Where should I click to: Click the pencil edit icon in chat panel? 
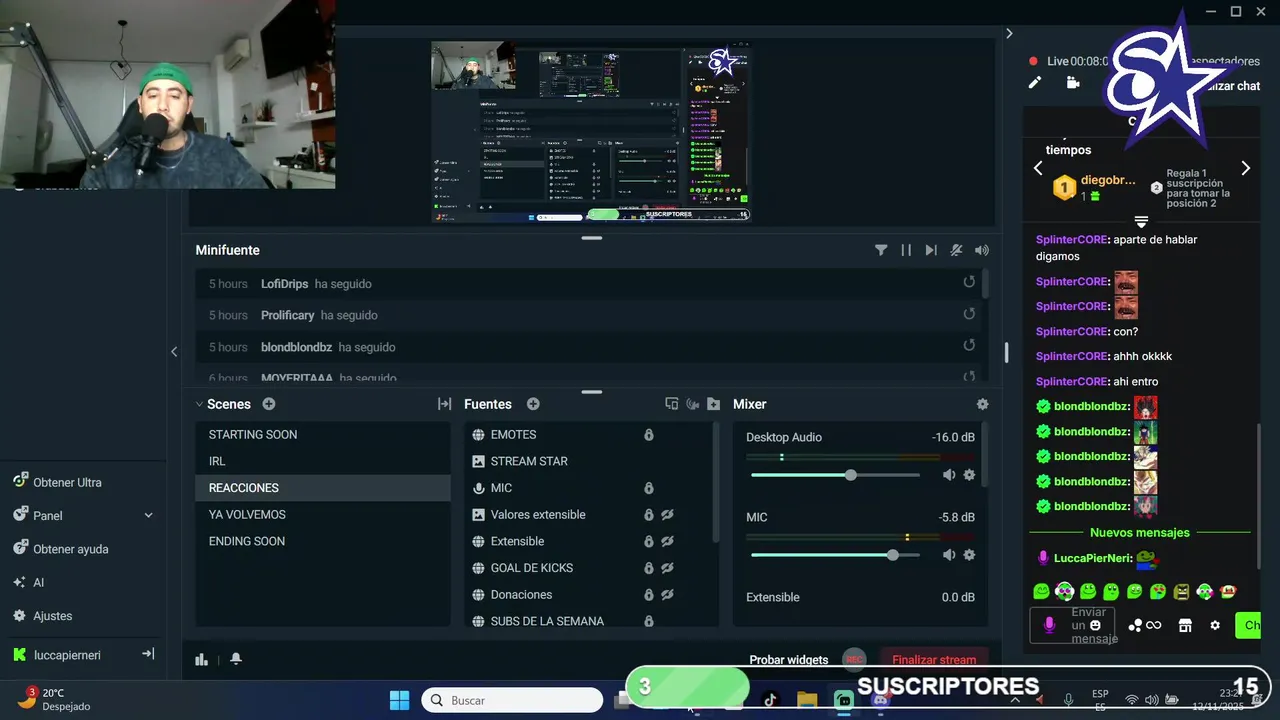tap(1035, 83)
